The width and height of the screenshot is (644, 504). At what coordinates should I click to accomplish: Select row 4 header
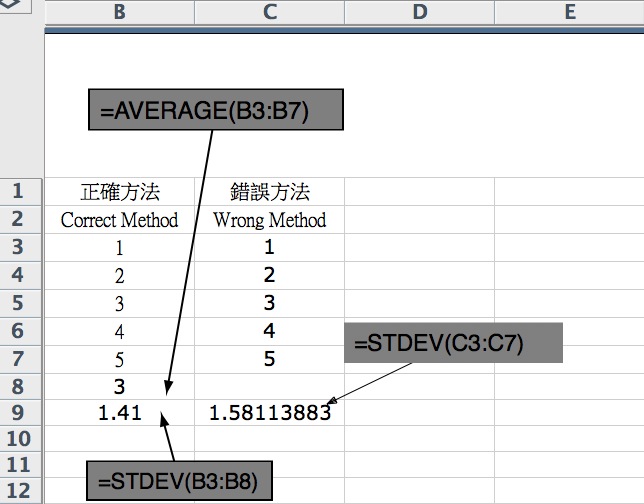click(21, 275)
